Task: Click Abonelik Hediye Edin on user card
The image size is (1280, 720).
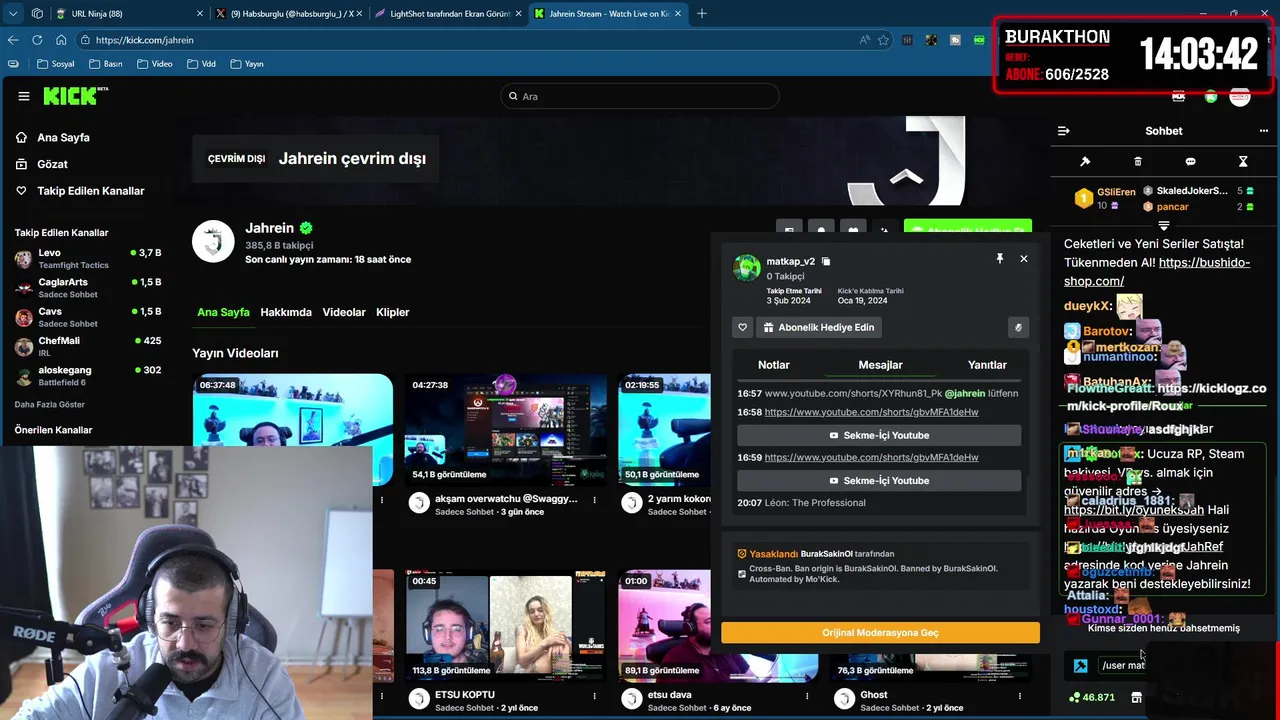Action: click(x=820, y=327)
